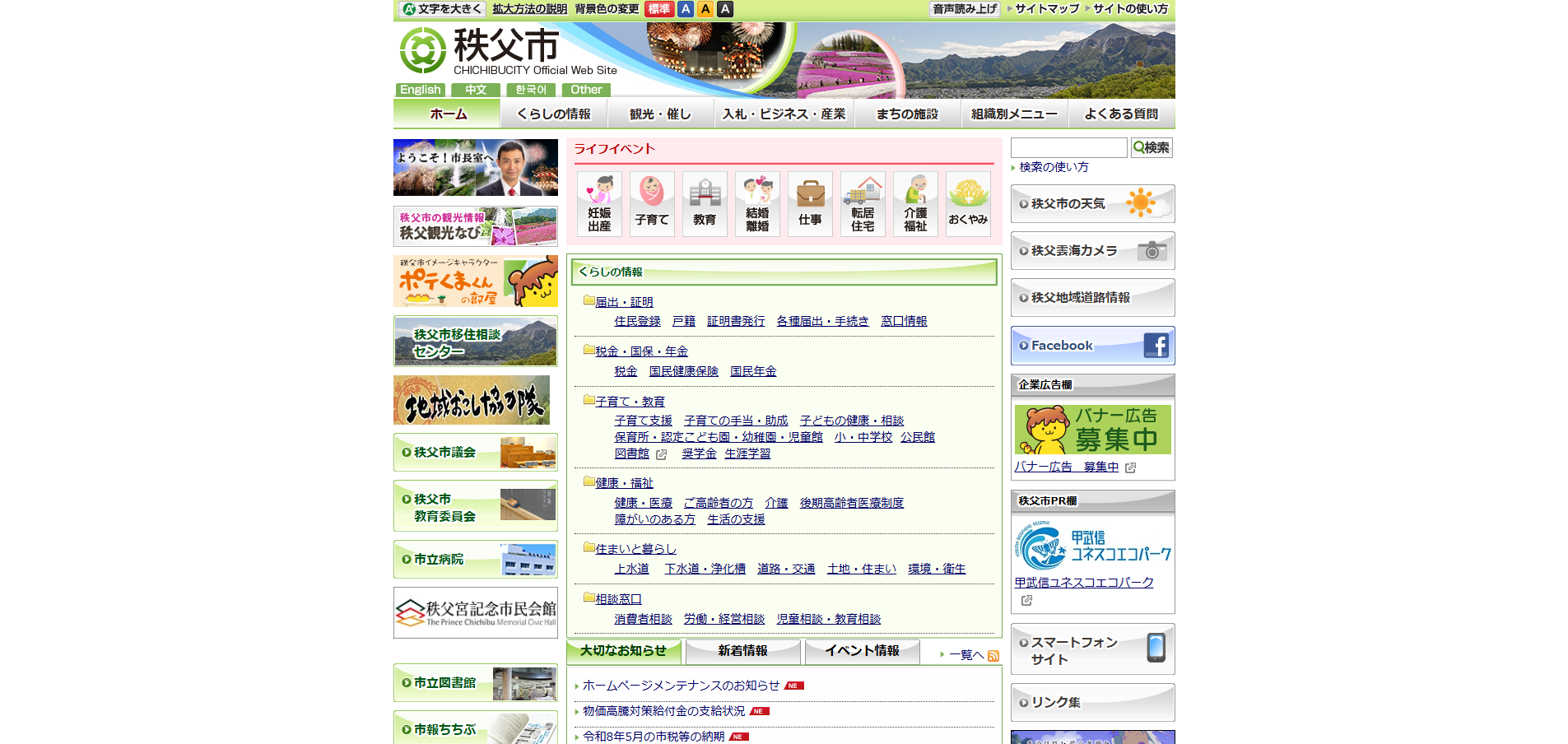Open the 子育て life event icon
The height and width of the screenshot is (744, 1568).
pos(652,204)
